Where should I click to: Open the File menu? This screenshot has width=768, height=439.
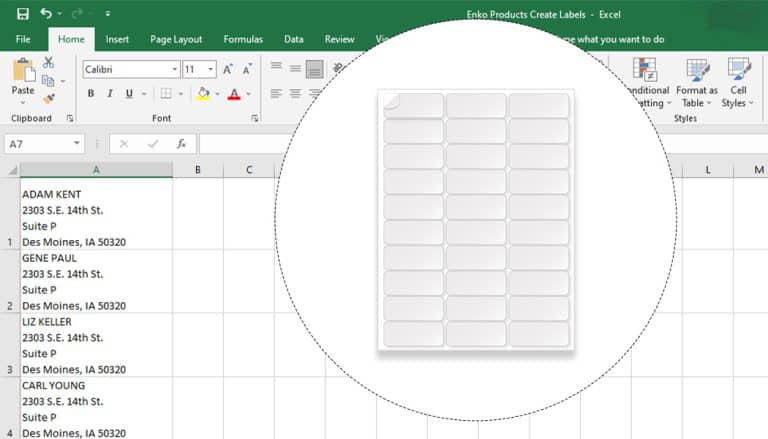[23, 40]
